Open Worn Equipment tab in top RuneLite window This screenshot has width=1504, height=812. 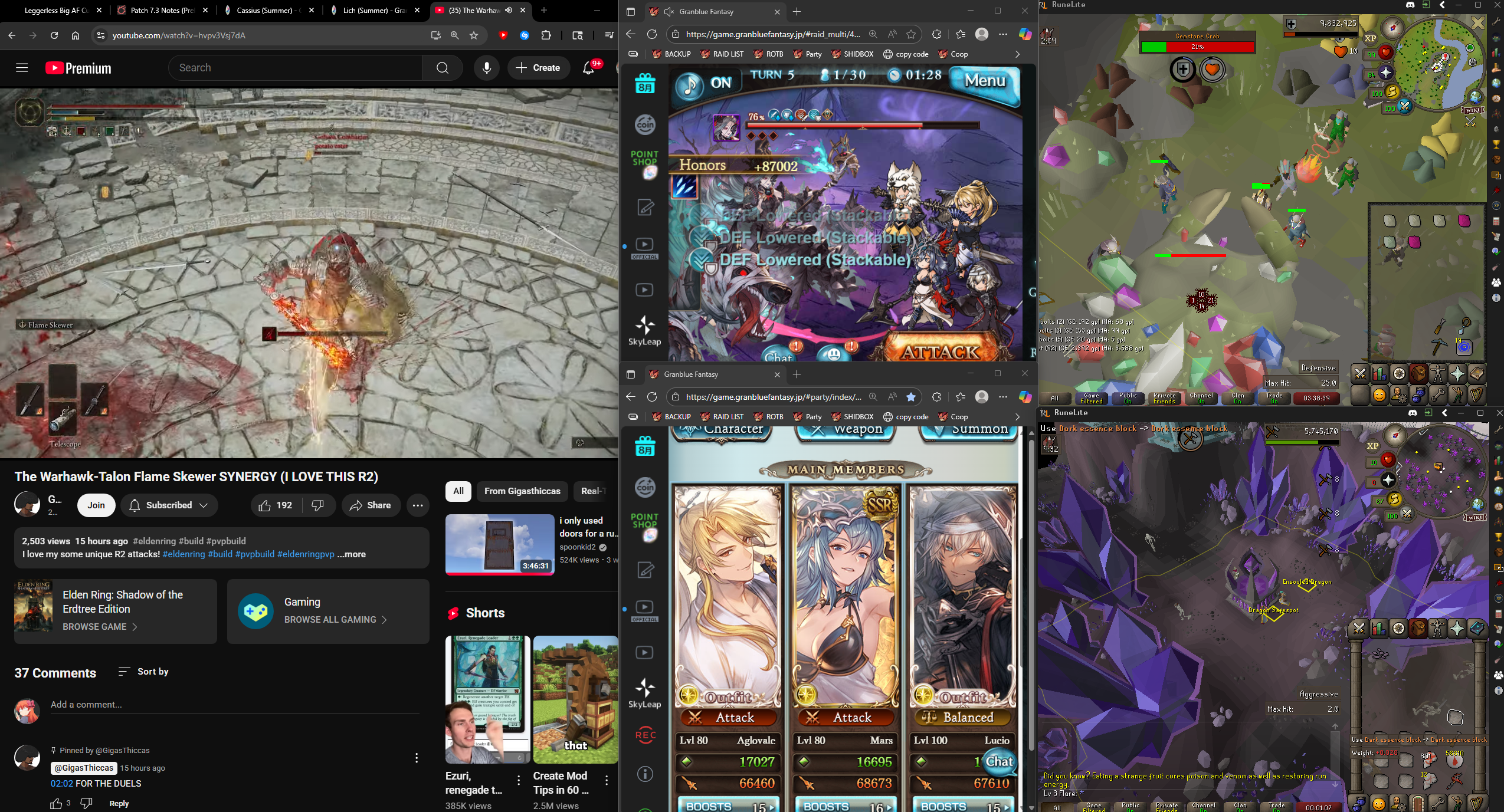[x=1438, y=373]
